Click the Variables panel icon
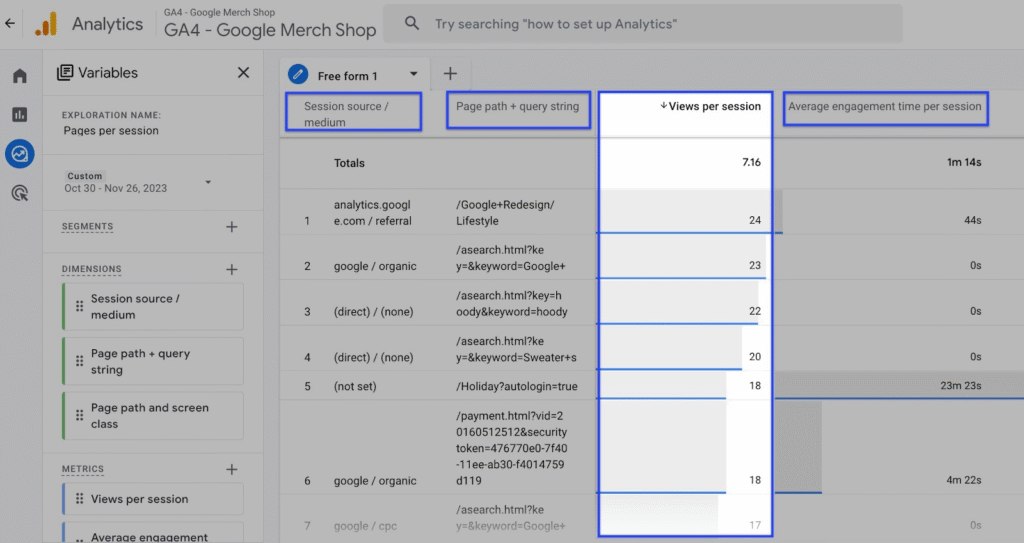Screen dimensions: 1024x543 [x=65, y=73]
